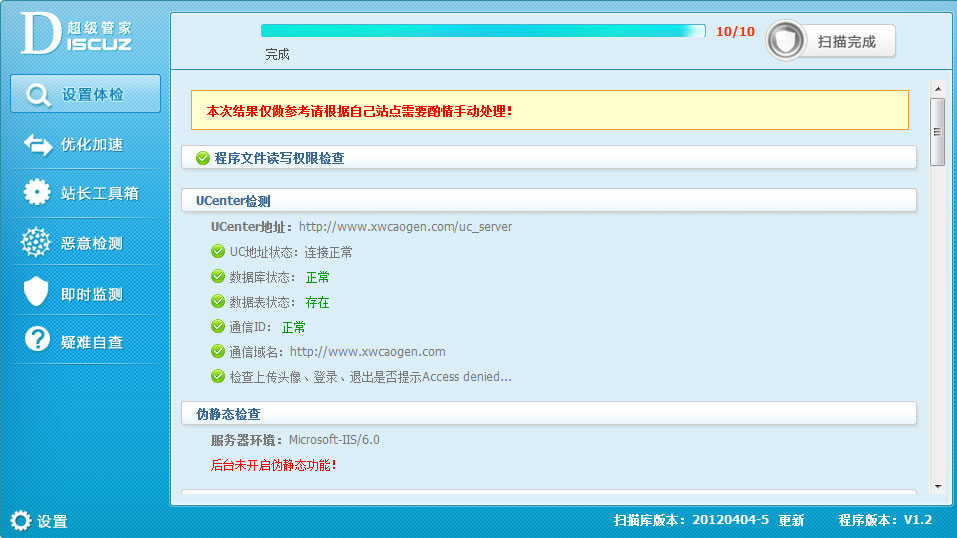Screen dimensions: 957x538
Task: Click the 更新 link in status bar
Action: point(791,520)
